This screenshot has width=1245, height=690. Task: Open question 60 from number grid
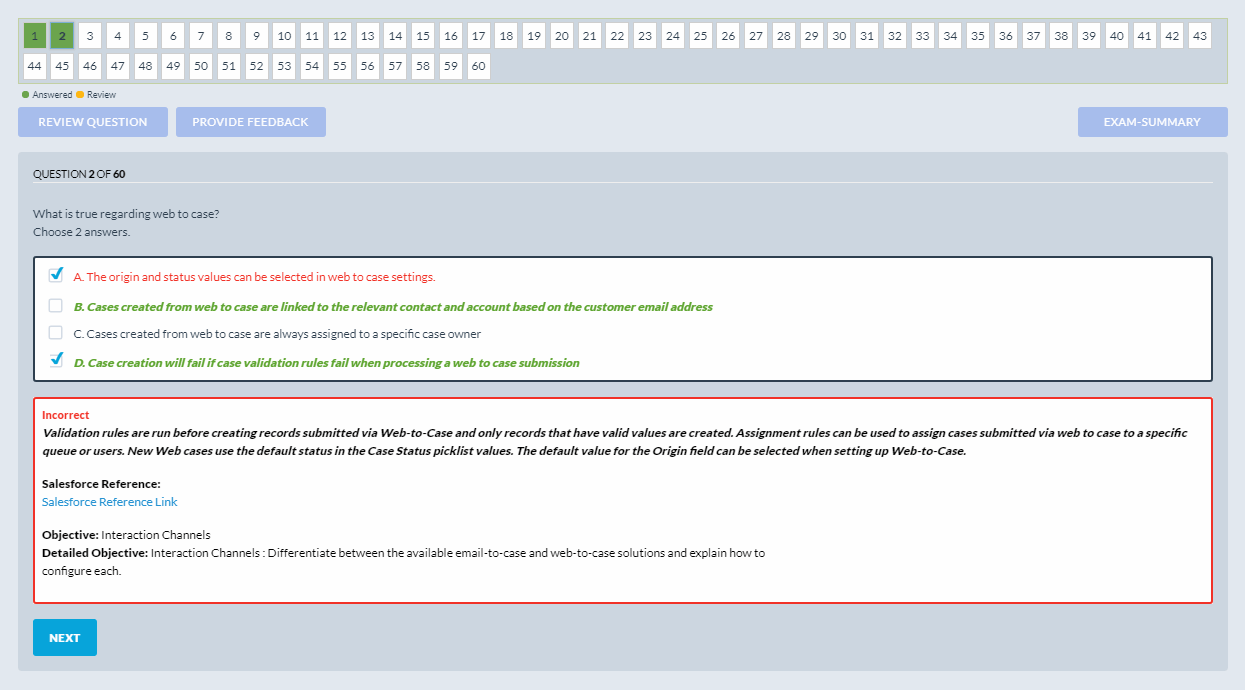(479, 67)
